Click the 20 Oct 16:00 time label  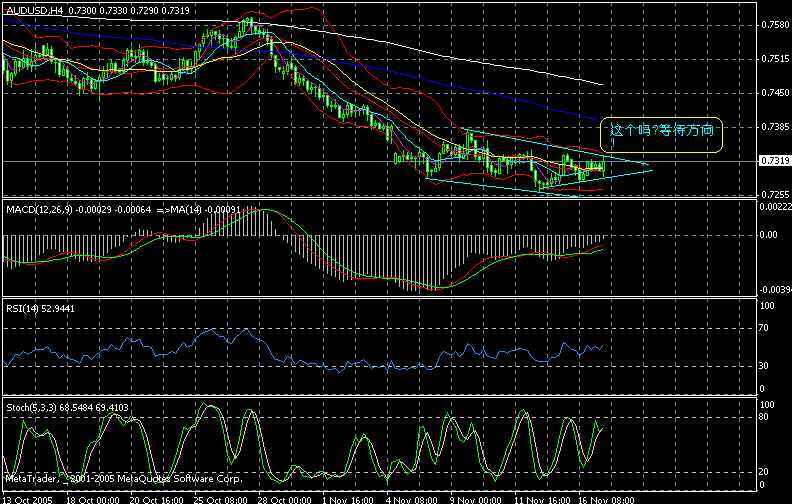156,500
